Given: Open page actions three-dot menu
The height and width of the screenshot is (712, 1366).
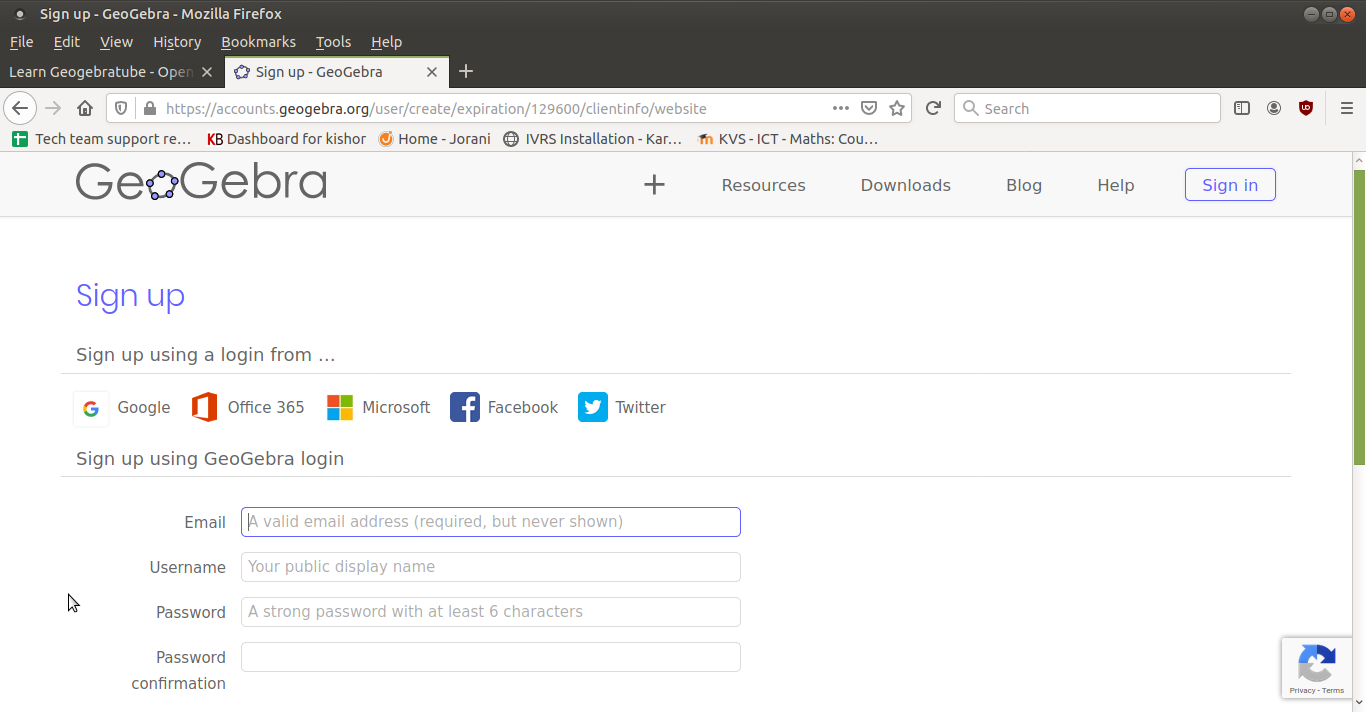Looking at the screenshot, I should tap(841, 108).
